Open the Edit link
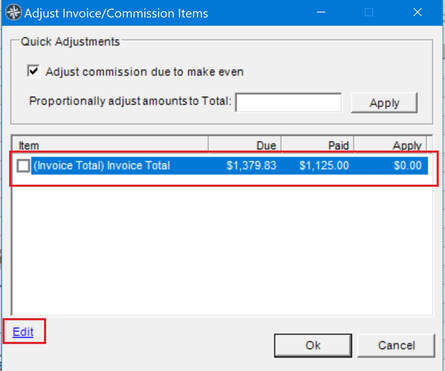This screenshot has width=445, height=371. (23, 332)
